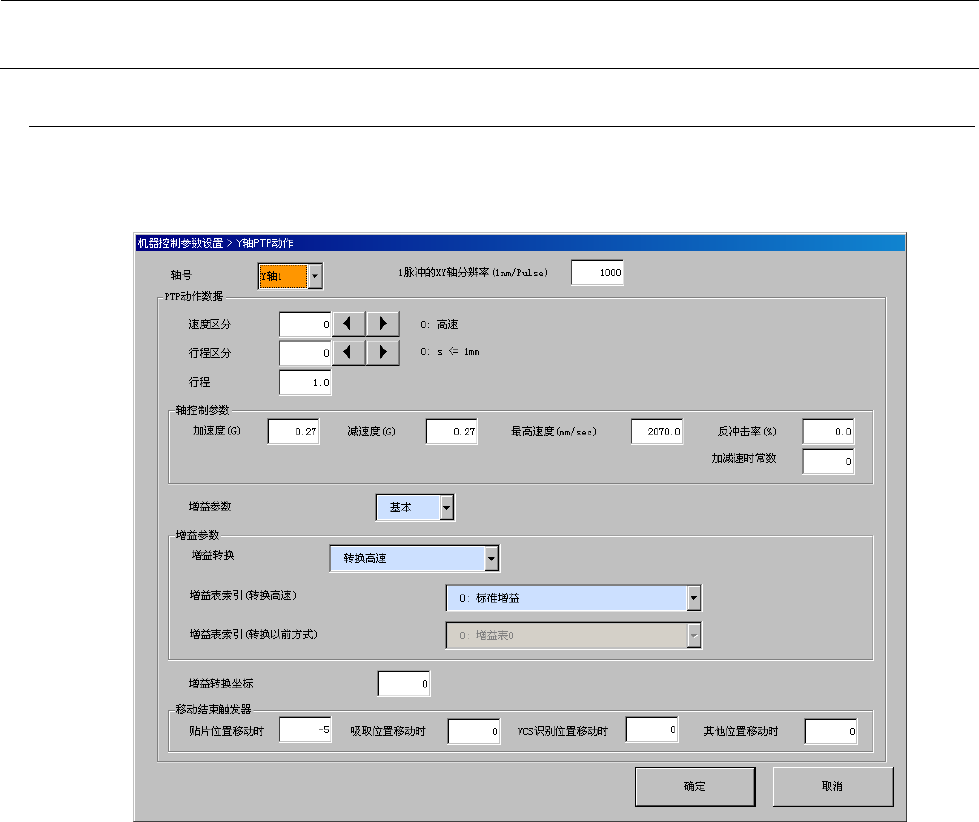Focus the XY轴分辨率 input field
Viewport: 979px width, 822px height.
click(x=597, y=272)
